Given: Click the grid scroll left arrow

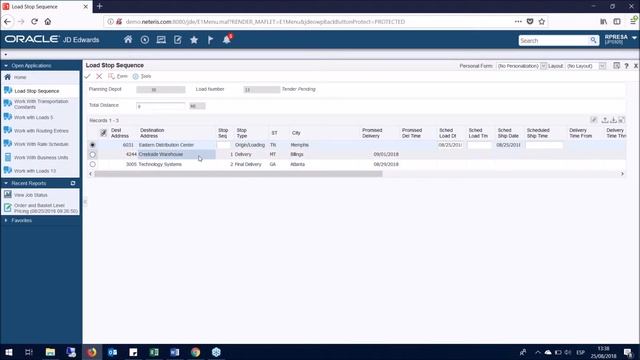Looking at the screenshot, I should [x=91, y=174].
